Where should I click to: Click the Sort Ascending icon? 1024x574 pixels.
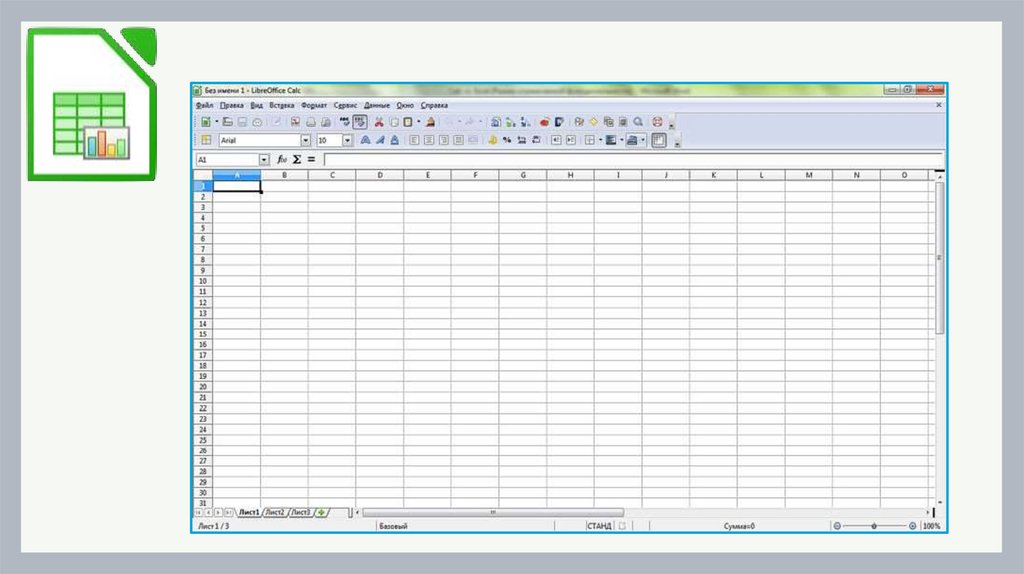(x=510, y=122)
